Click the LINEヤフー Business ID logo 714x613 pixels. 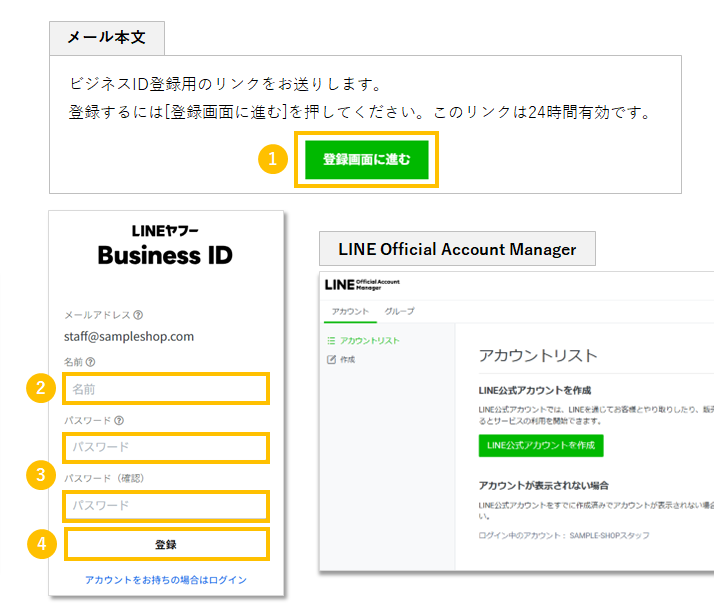(165, 246)
